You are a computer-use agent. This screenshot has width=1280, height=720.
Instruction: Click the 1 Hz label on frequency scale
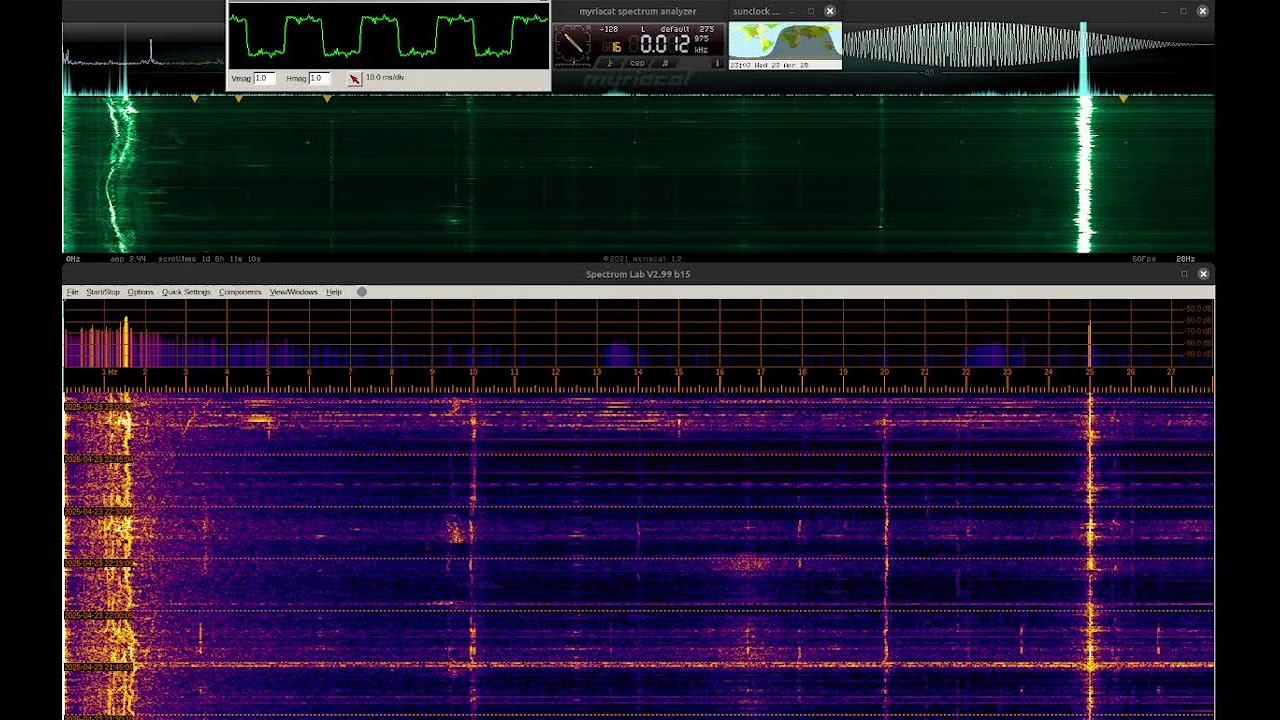(110, 372)
